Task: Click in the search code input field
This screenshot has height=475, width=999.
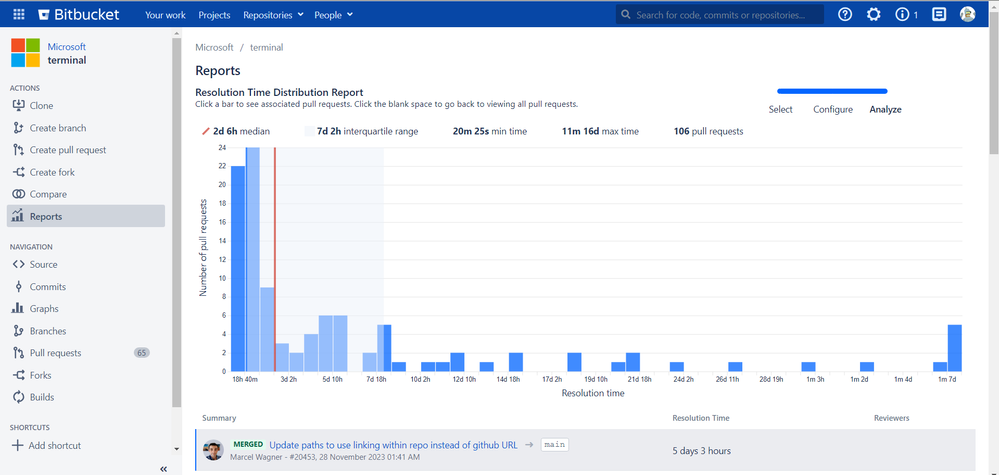Action: [x=719, y=15]
